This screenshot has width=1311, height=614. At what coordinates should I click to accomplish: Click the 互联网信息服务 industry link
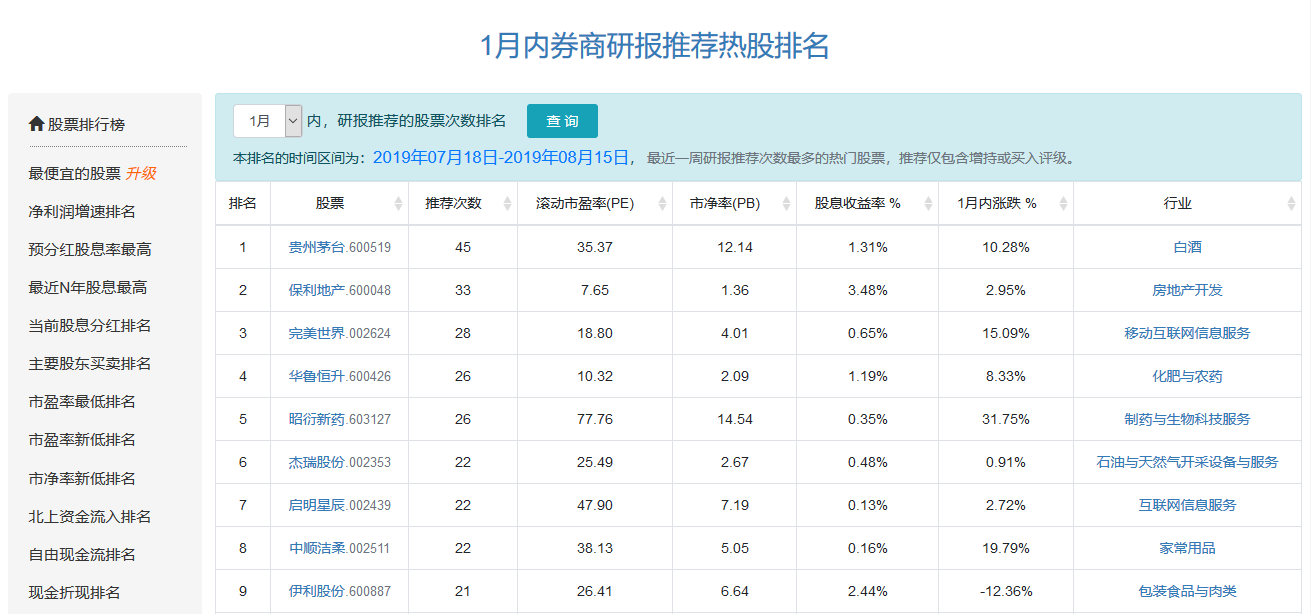coord(1187,505)
